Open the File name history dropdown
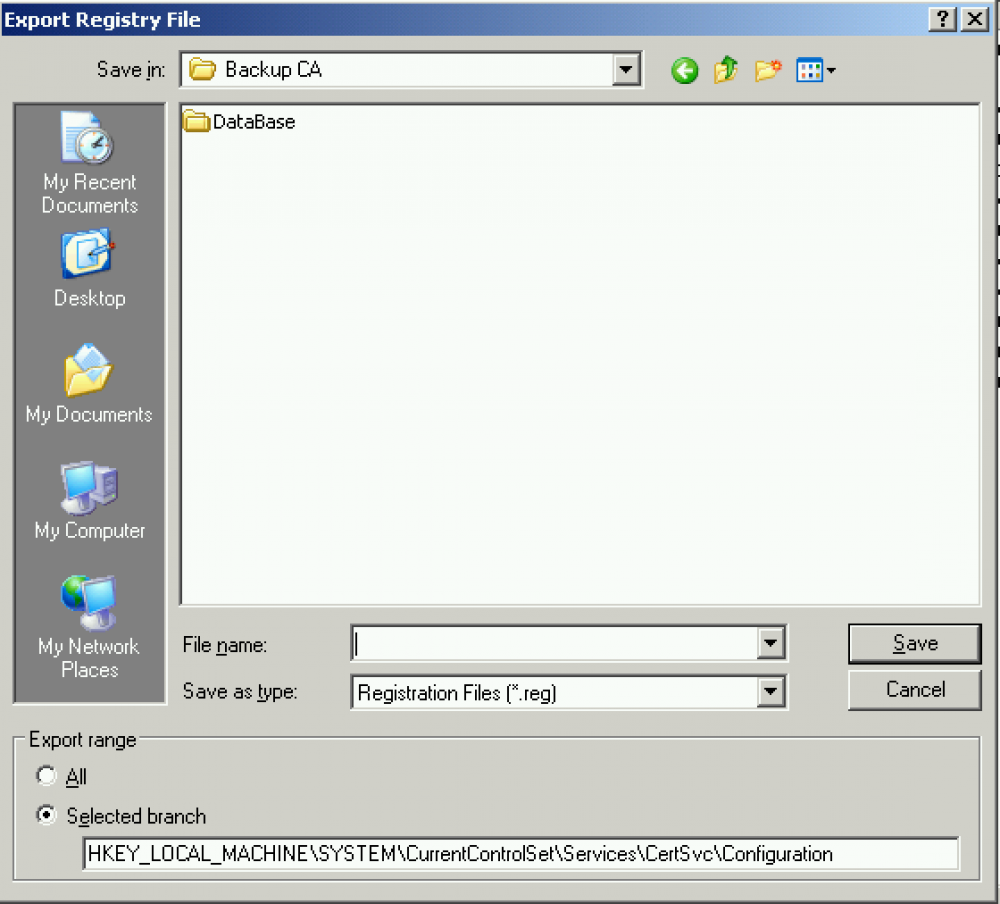This screenshot has width=1000, height=904. coord(770,644)
